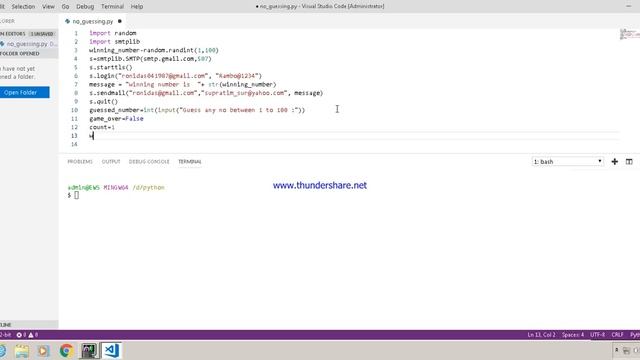Select the Terminal panel tab
This screenshot has width=640, height=360.
pyautogui.click(x=190, y=162)
